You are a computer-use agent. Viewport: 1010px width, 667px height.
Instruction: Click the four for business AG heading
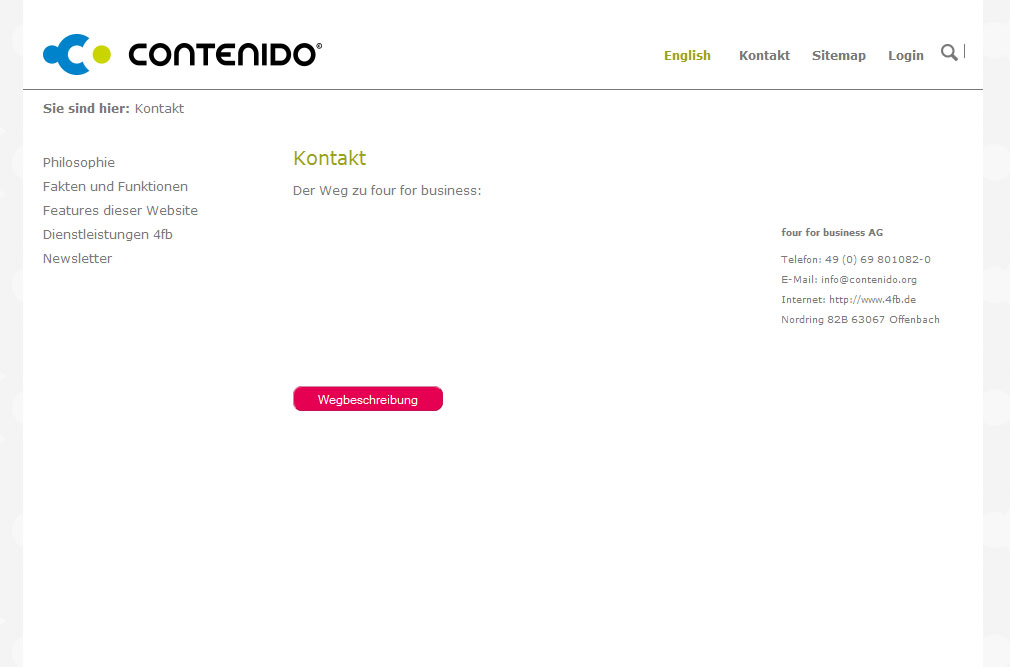[831, 233]
